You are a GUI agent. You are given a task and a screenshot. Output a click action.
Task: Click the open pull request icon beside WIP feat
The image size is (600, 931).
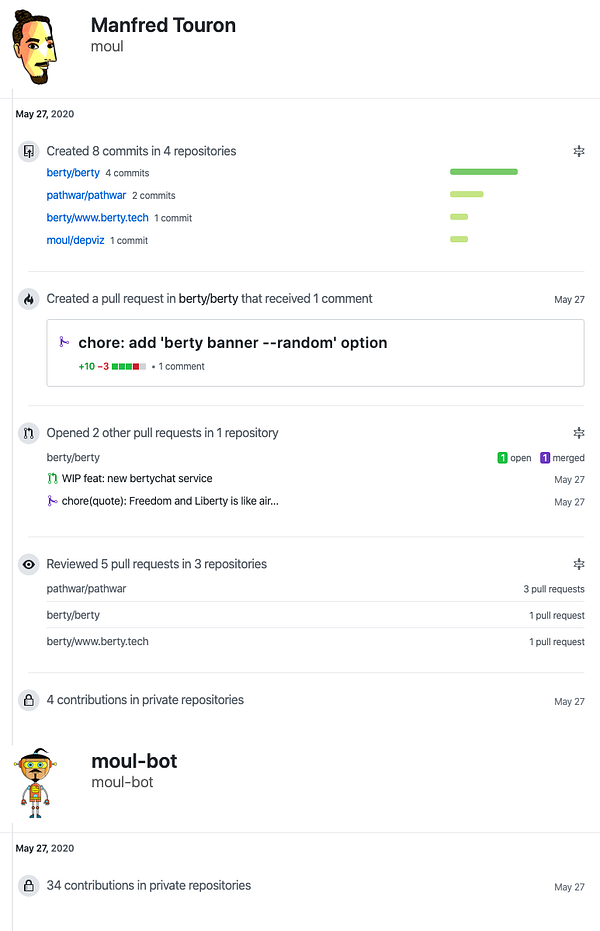pos(53,479)
